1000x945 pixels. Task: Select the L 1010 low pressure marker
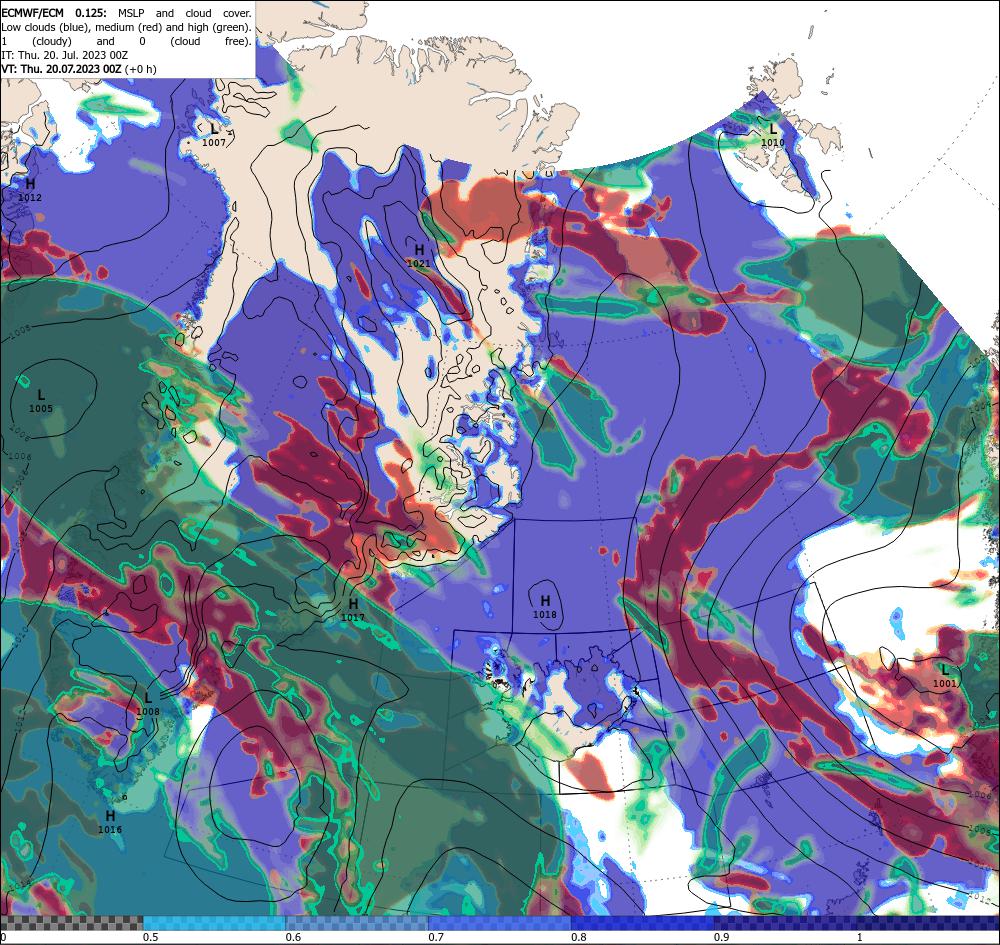[x=773, y=135]
